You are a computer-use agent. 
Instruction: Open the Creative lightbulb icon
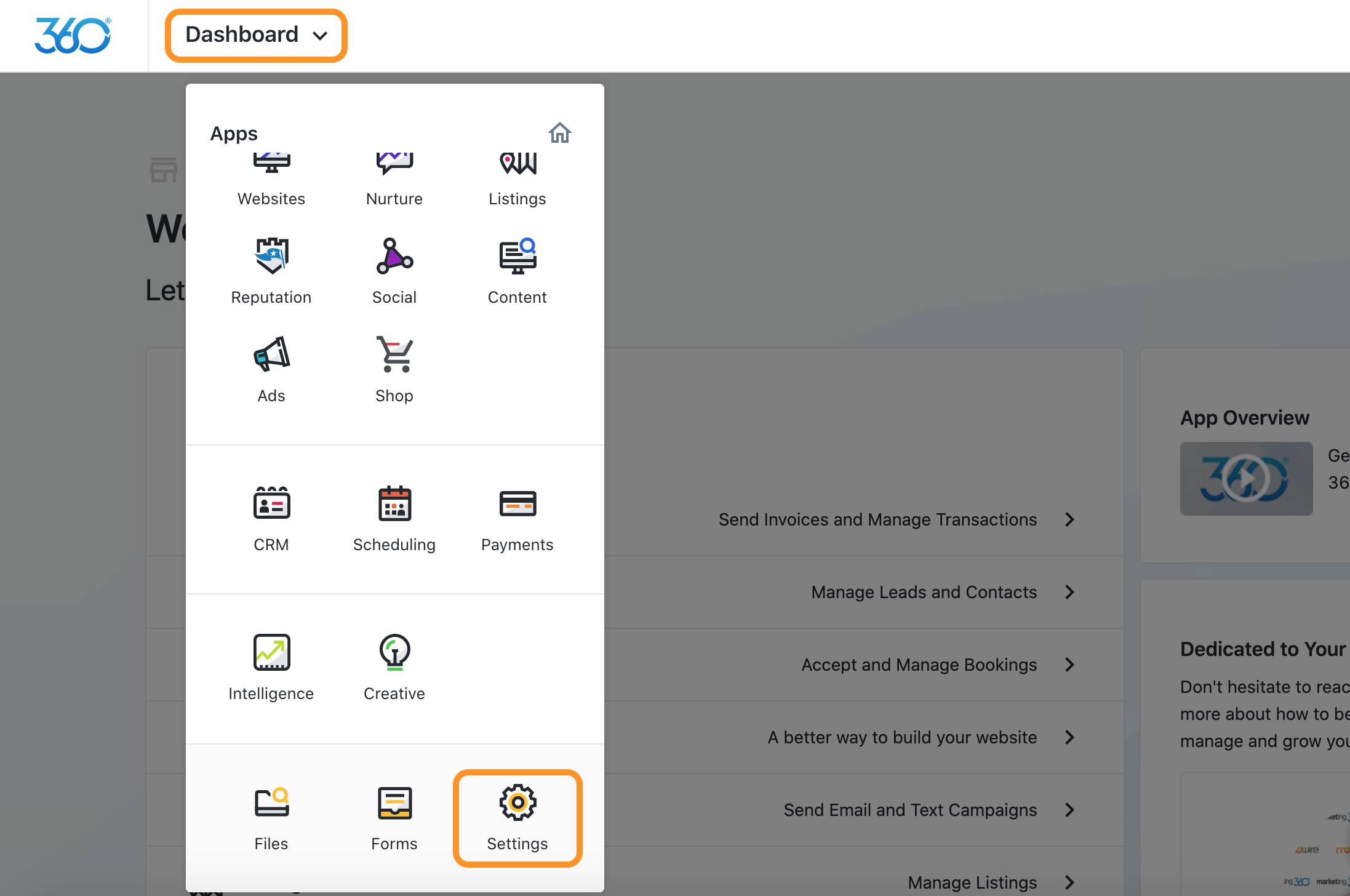(394, 652)
